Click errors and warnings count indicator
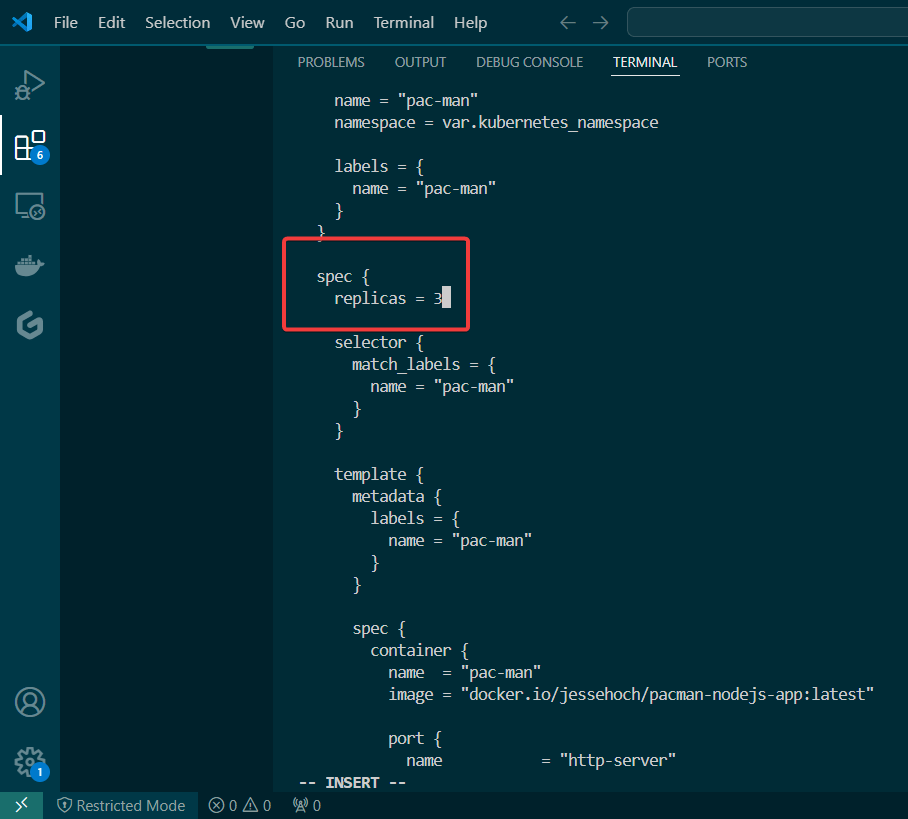 click(x=239, y=805)
